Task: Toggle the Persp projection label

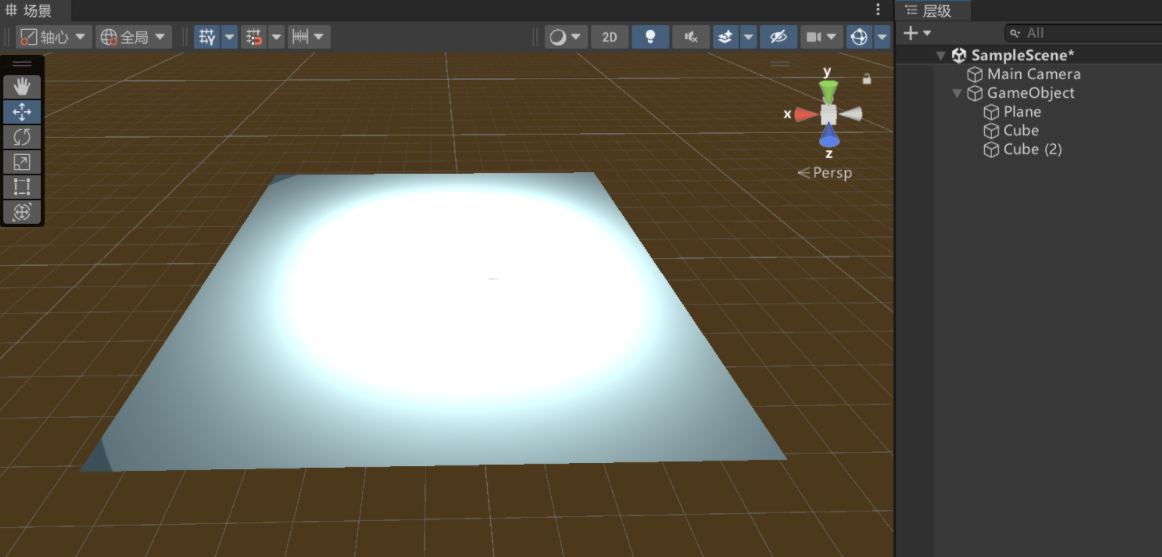Action: pyautogui.click(x=825, y=173)
